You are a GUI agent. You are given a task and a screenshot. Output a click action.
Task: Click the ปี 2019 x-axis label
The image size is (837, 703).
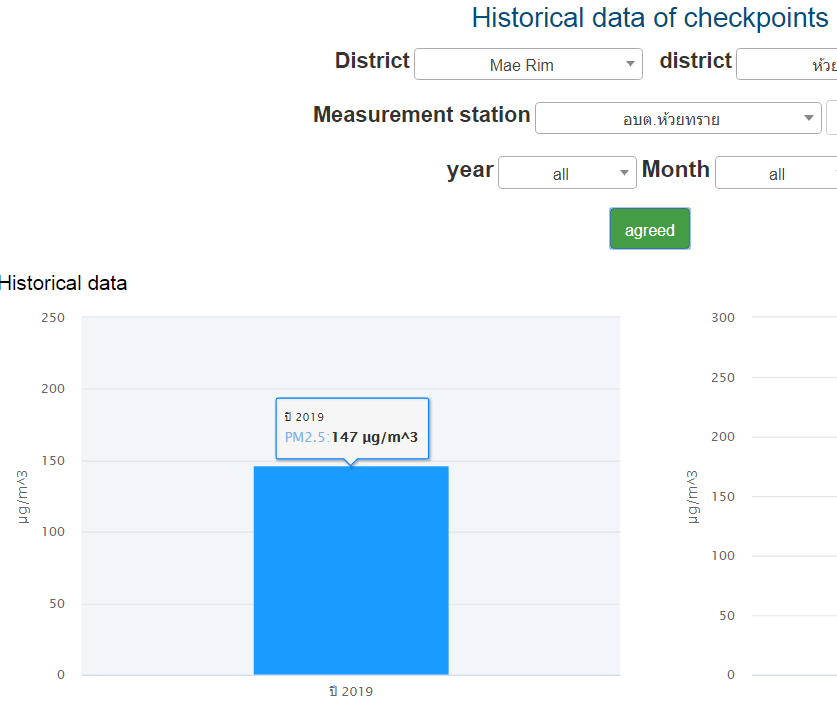(x=351, y=692)
